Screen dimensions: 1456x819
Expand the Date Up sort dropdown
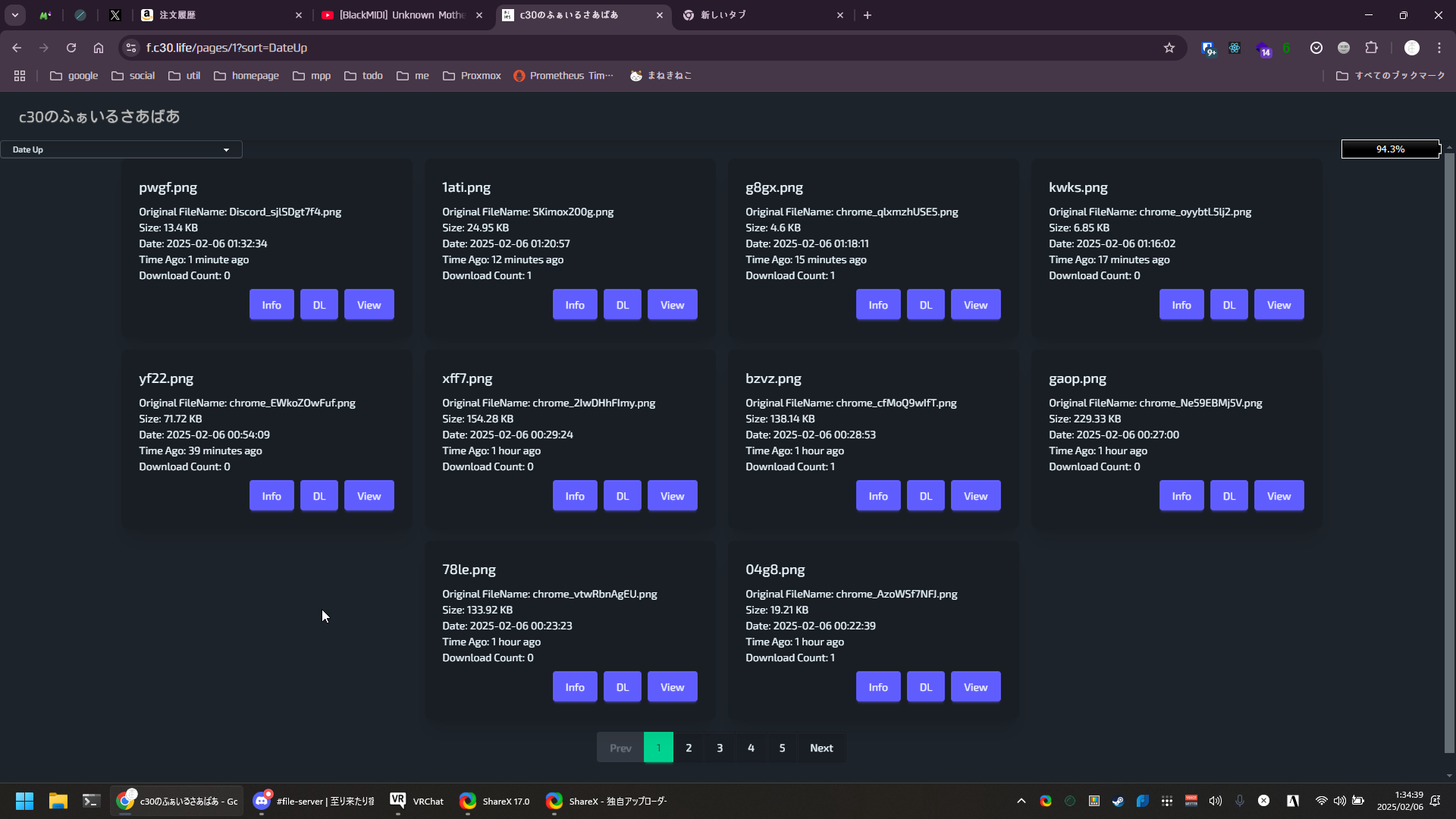121,149
